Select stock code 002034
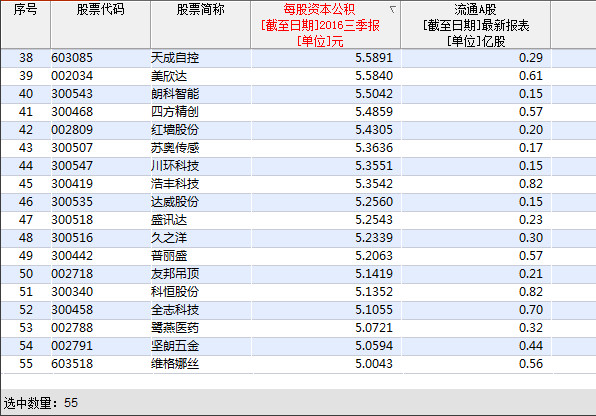 tap(72, 76)
